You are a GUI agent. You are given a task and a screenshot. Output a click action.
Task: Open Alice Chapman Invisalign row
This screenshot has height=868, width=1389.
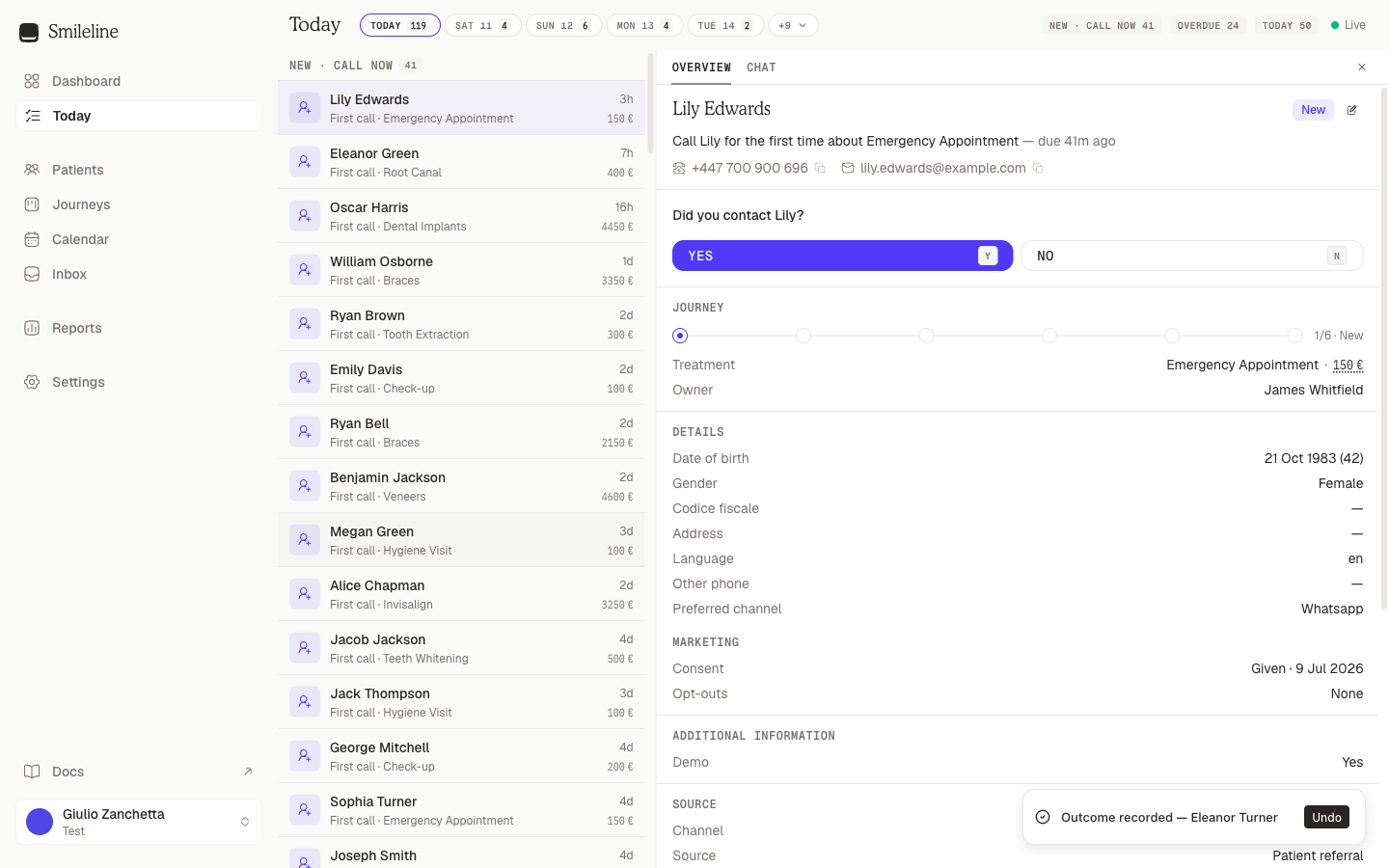461,594
